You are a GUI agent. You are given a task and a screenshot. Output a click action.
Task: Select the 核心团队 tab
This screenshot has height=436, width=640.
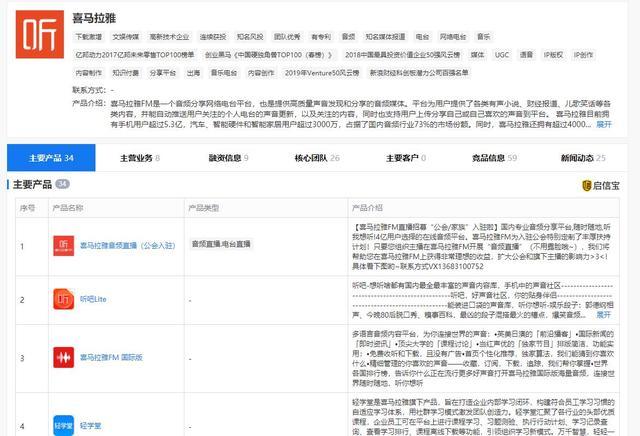pyautogui.click(x=317, y=158)
